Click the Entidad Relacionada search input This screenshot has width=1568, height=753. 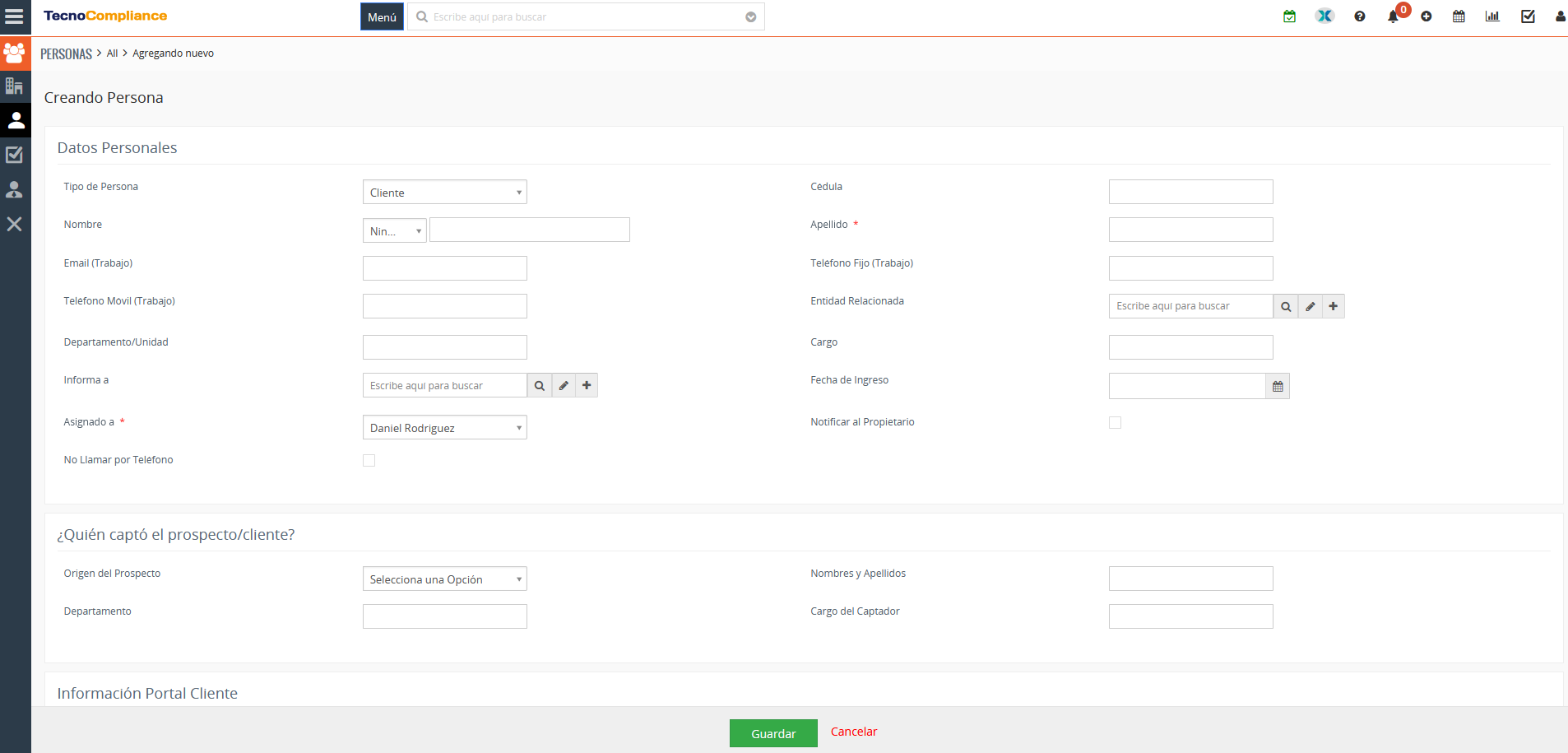(x=1190, y=306)
